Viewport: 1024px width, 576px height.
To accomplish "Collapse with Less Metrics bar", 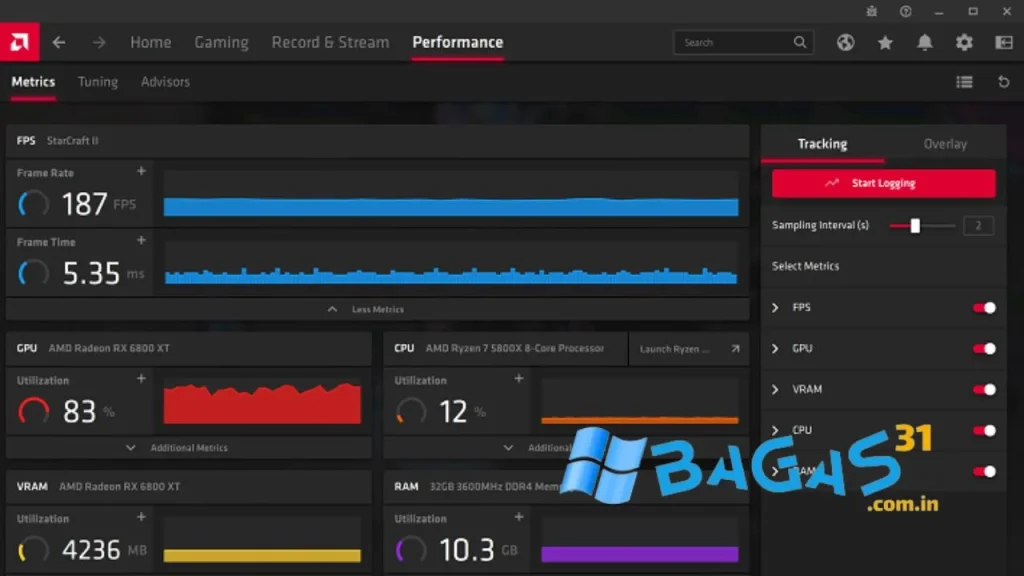I will (x=377, y=309).
